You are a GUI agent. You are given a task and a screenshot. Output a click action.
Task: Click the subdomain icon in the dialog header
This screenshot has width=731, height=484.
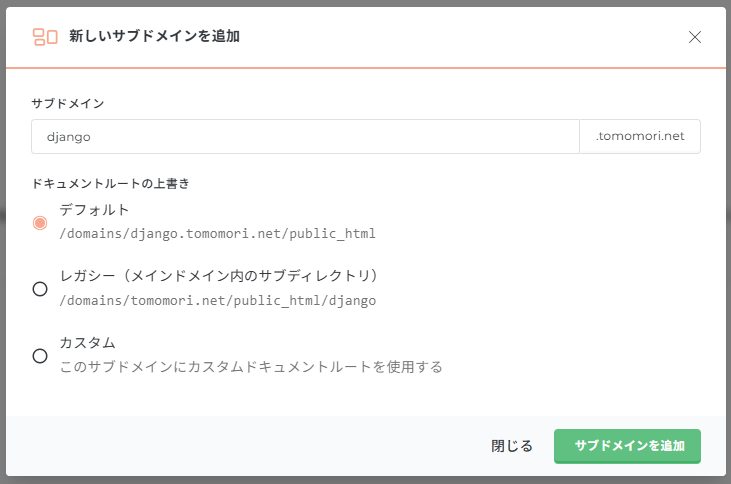tap(45, 37)
